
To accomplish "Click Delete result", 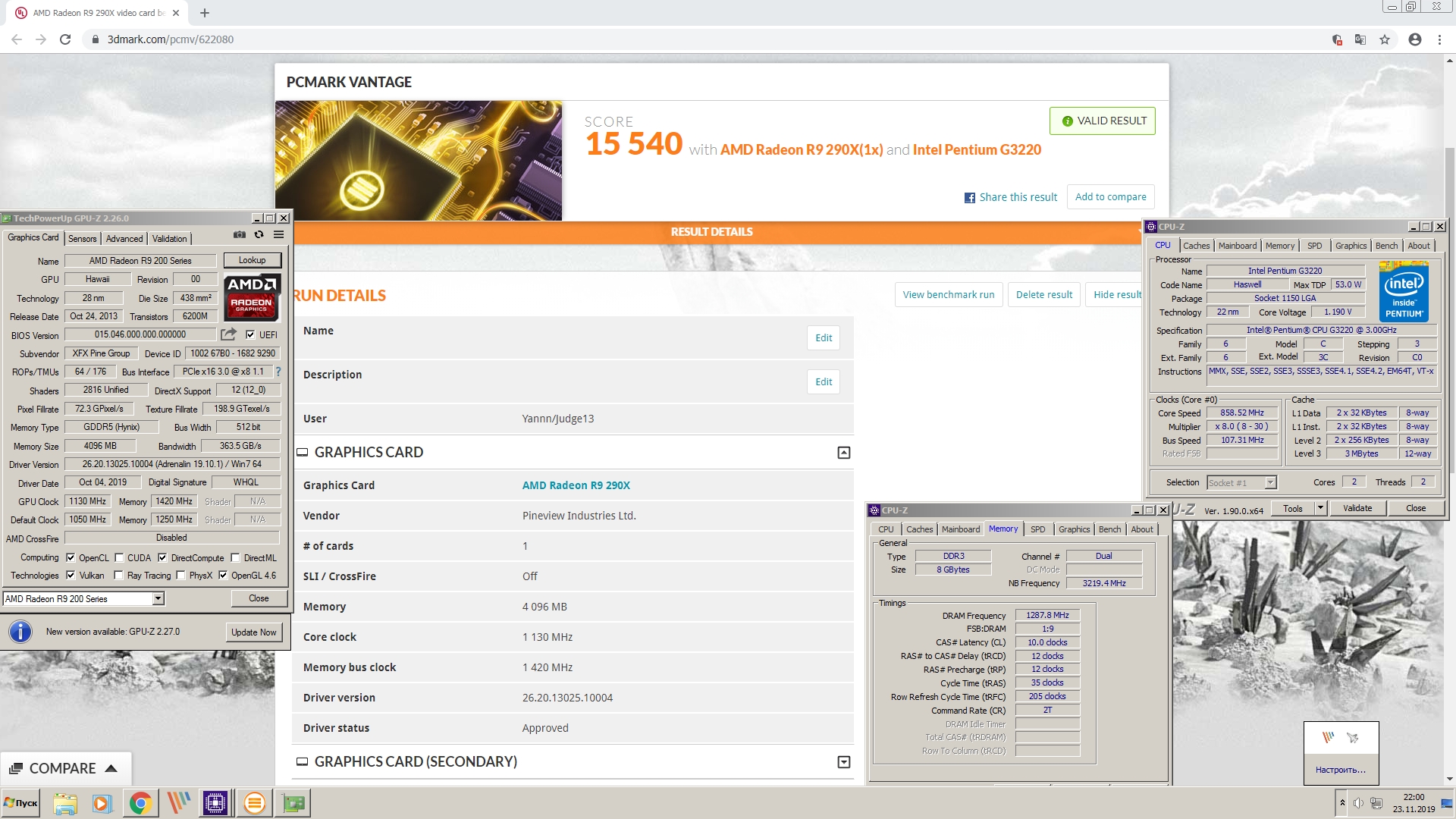I will coord(1044,295).
